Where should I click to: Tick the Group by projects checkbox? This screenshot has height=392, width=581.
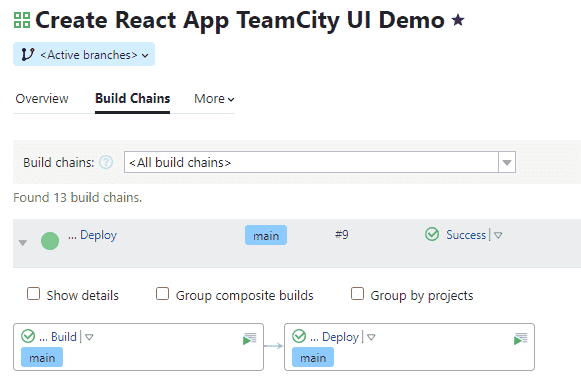(357, 294)
